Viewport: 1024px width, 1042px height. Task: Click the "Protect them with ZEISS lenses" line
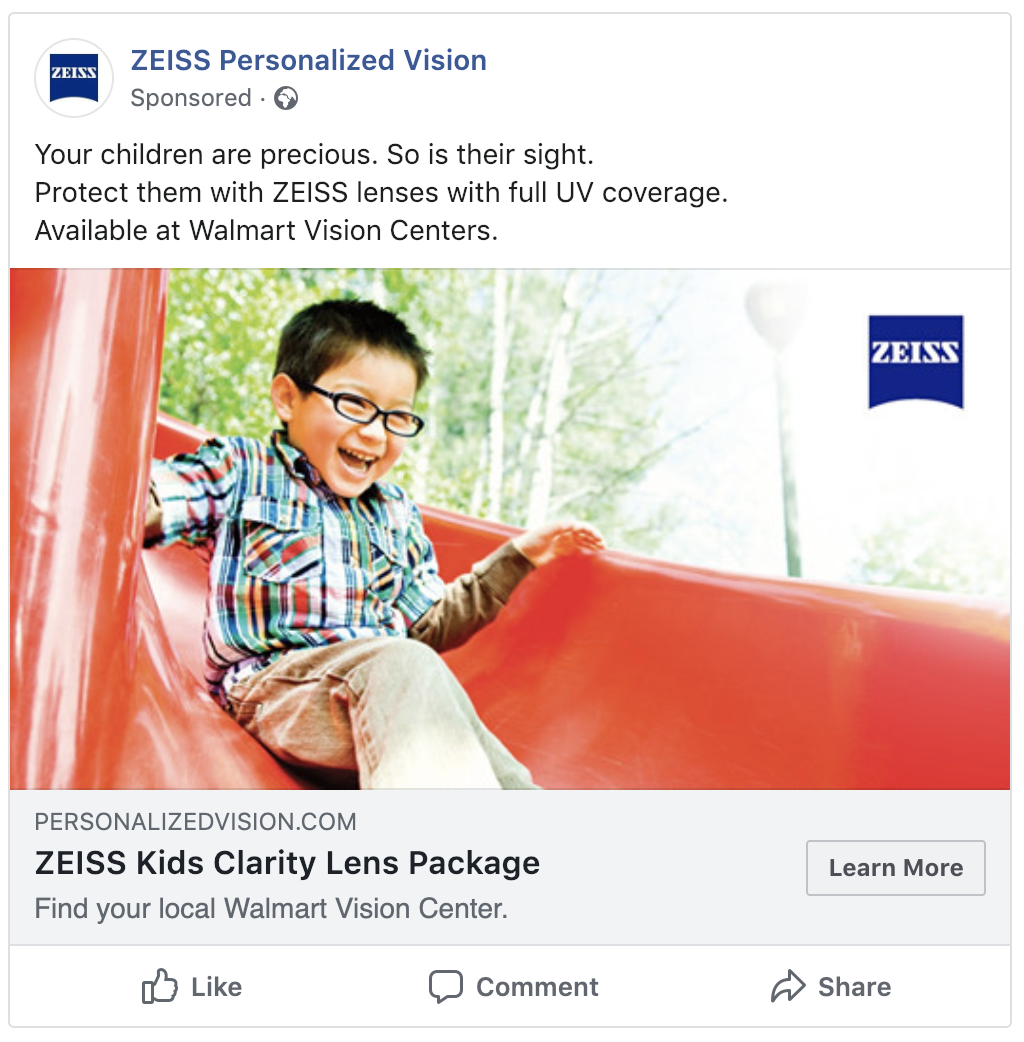tap(381, 193)
